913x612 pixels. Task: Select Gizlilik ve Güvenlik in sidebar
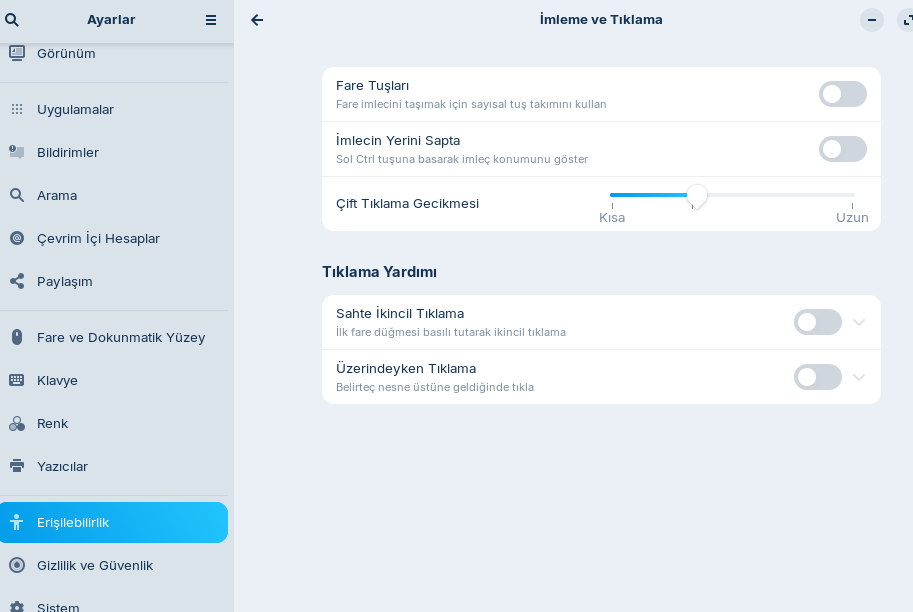(95, 565)
